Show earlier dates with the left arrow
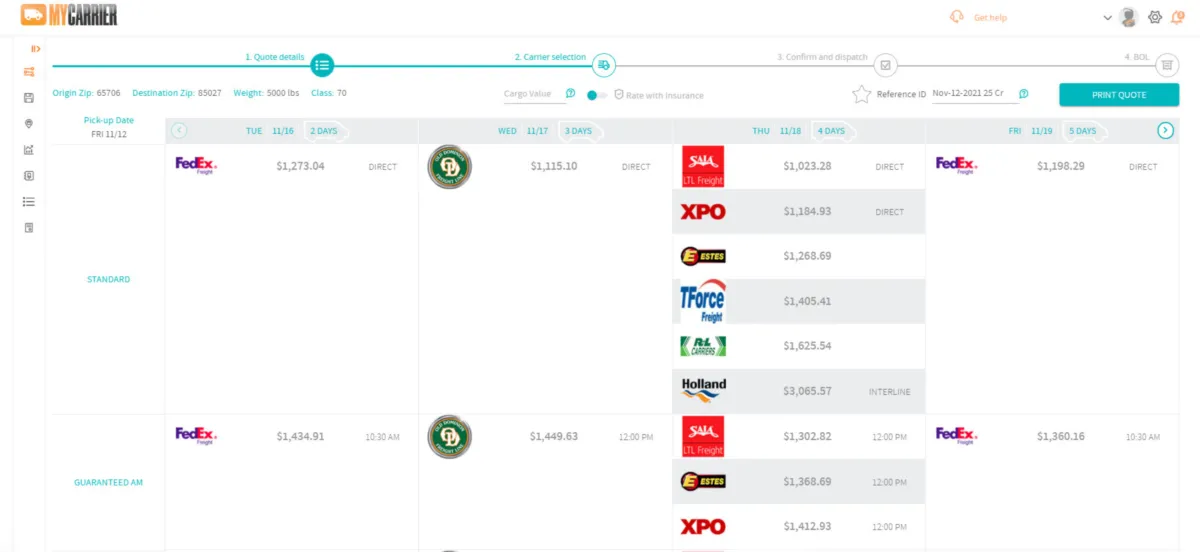Viewport: 1200px width, 552px height. coord(179,130)
